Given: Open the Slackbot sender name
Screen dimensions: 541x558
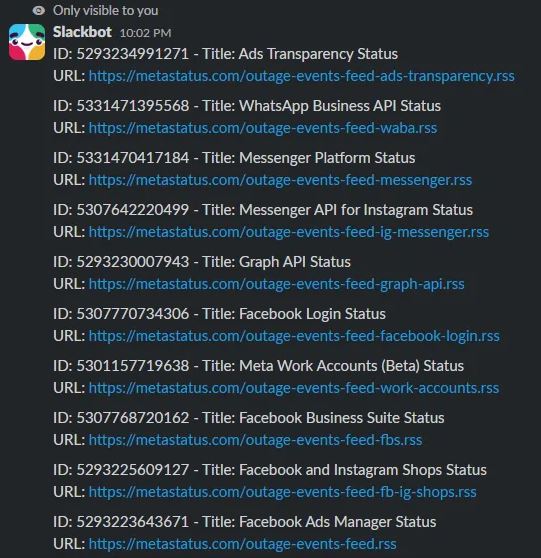Looking at the screenshot, I should (82, 32).
